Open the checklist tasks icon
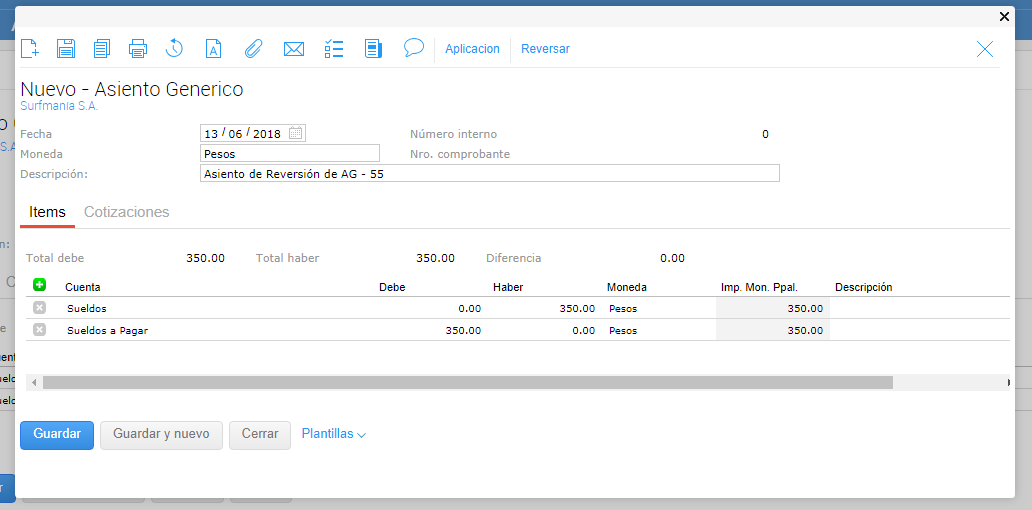 coord(334,49)
